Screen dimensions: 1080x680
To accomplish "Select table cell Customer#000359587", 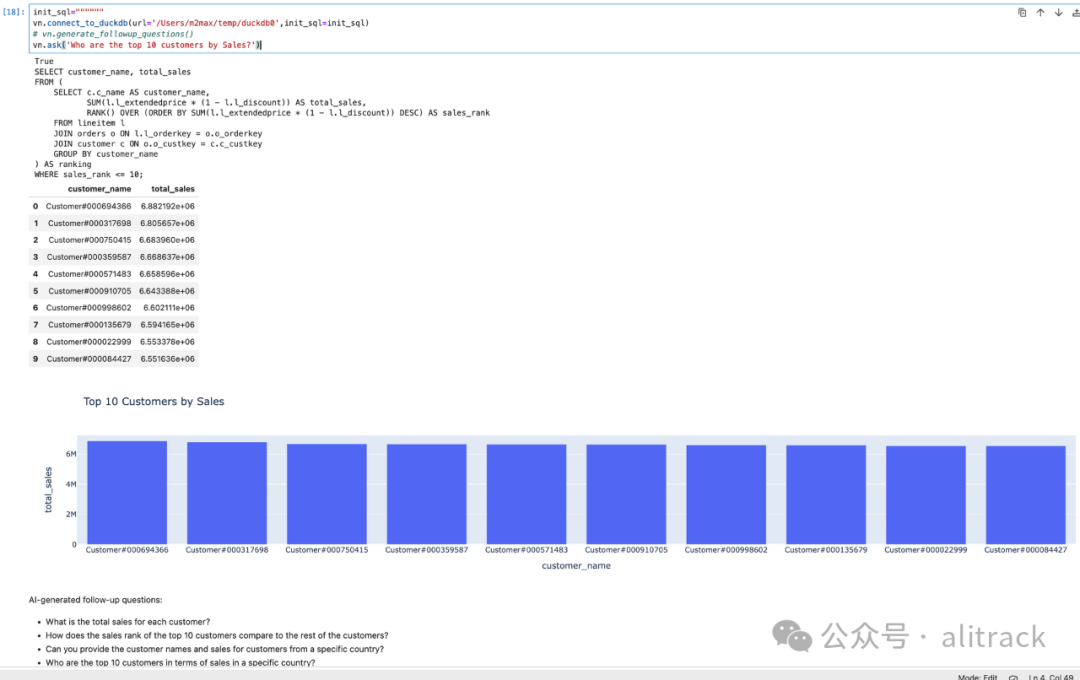I will (89, 257).
